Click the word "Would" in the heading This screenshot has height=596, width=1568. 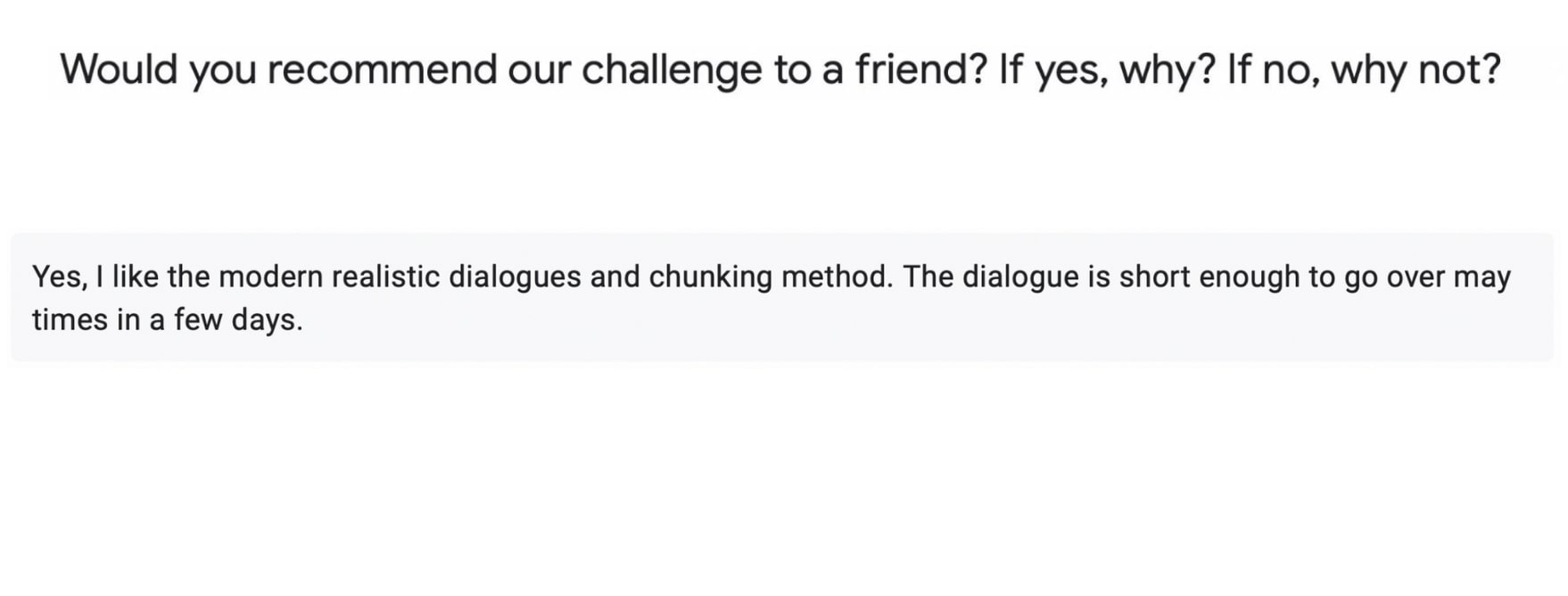120,70
